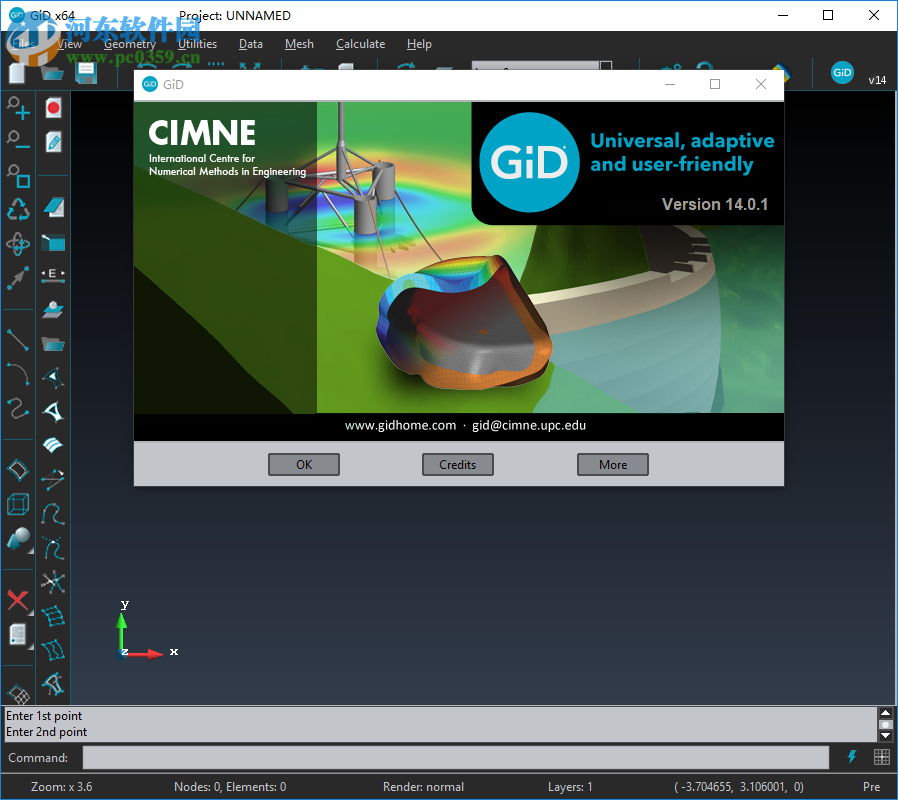Select the Create NURBS surface tool

18,470
